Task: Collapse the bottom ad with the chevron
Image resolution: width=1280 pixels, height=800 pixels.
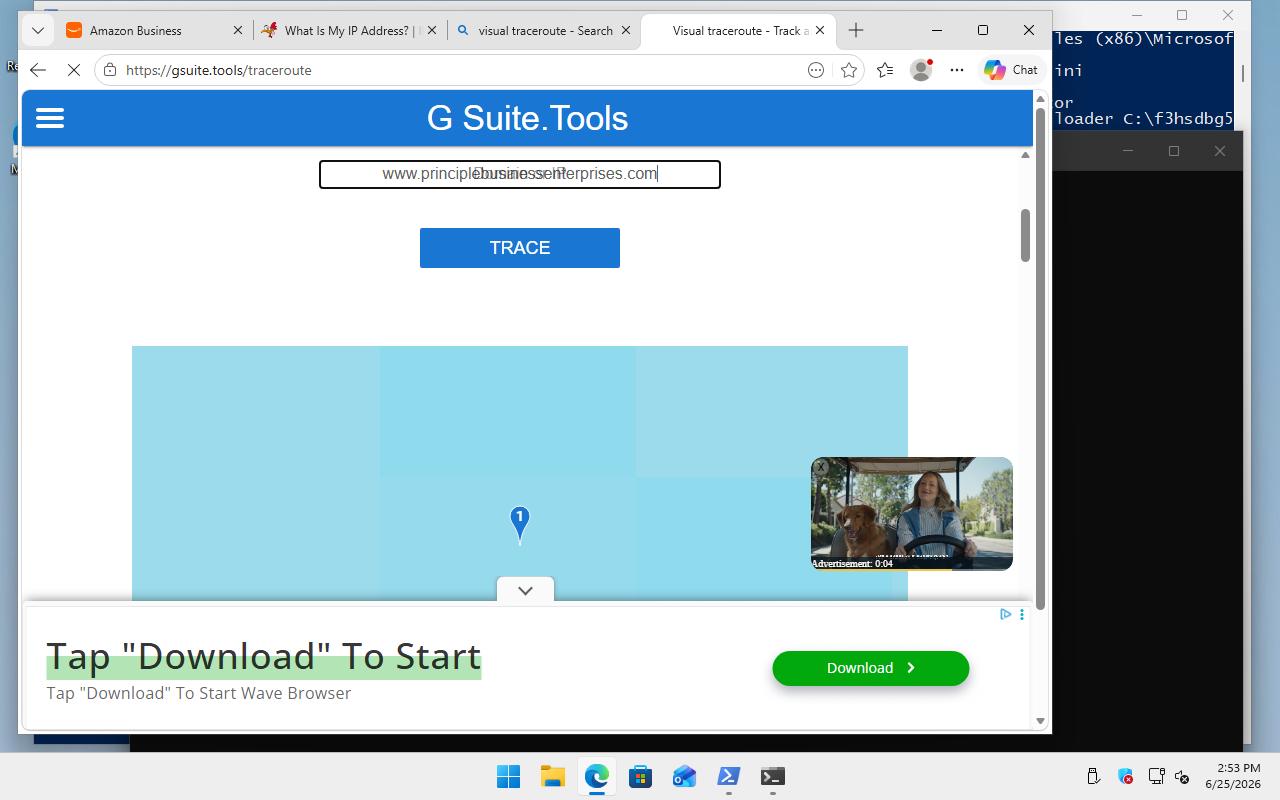Action: (x=525, y=590)
